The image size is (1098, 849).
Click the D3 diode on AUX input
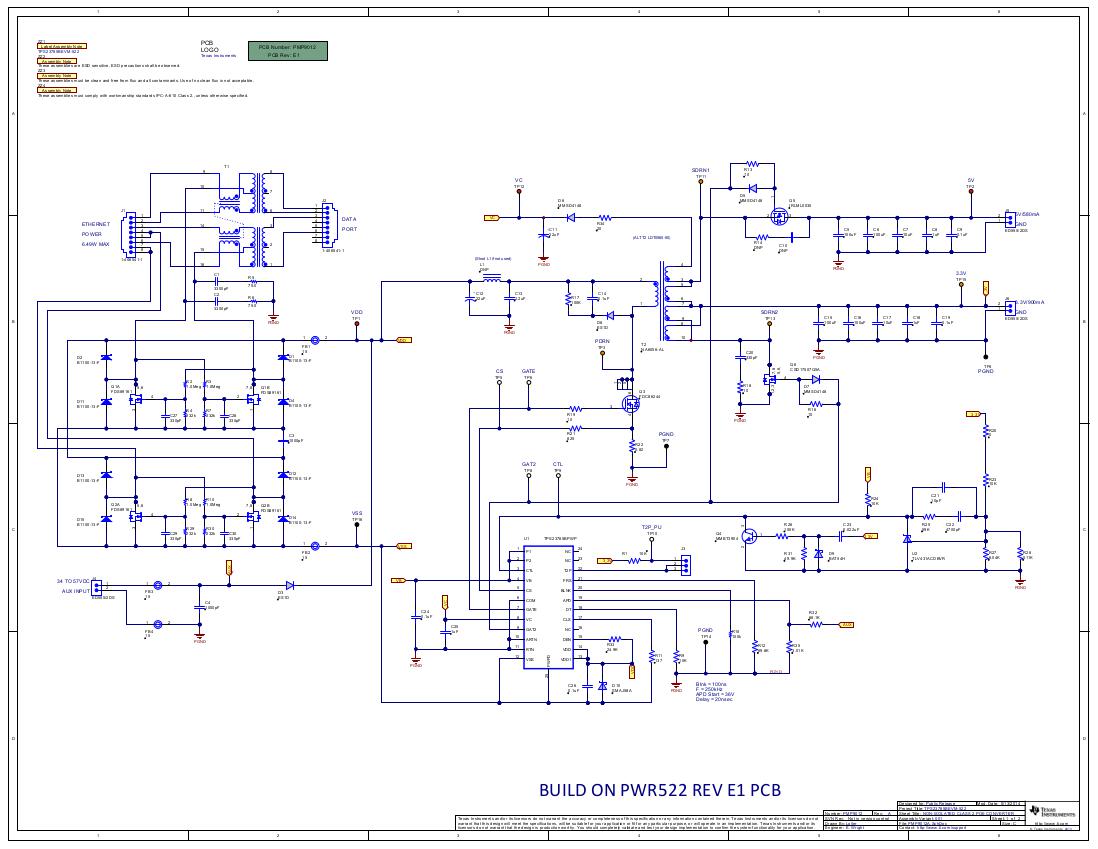(x=289, y=585)
